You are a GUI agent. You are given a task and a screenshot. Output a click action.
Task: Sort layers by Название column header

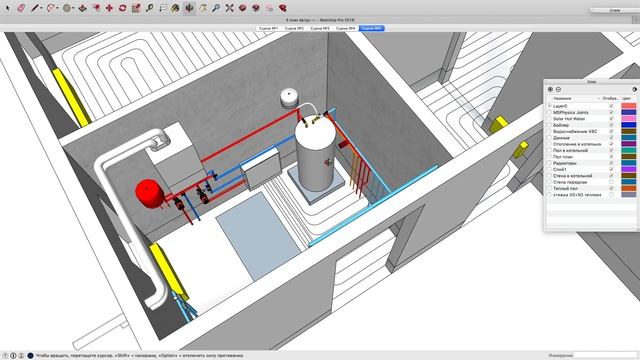(562, 98)
